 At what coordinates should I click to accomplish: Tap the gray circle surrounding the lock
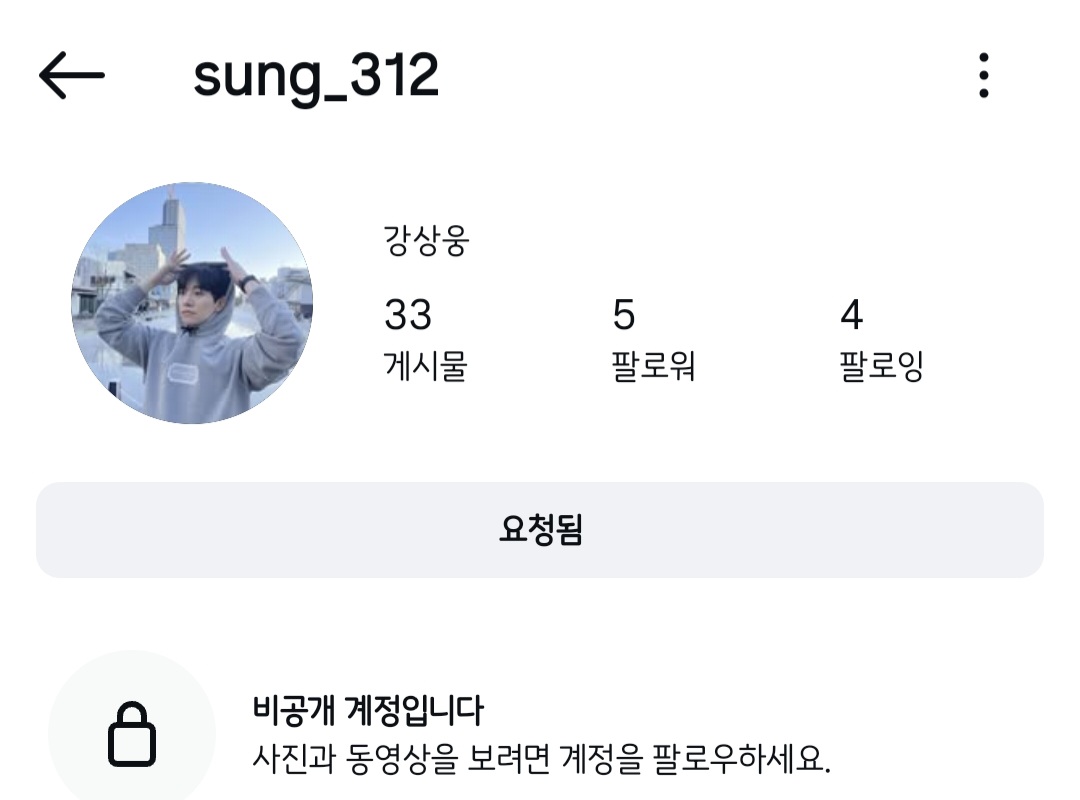click(132, 727)
